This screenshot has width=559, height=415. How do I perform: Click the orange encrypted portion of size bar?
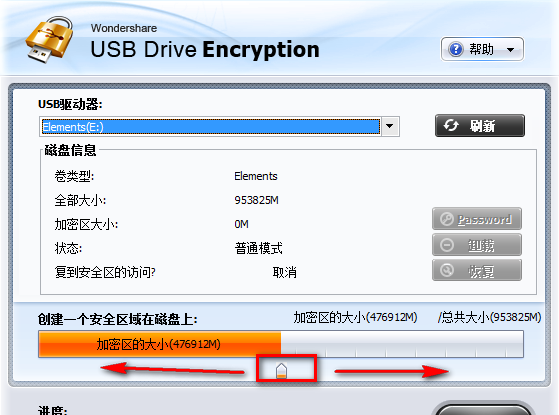pyautogui.click(x=160, y=344)
